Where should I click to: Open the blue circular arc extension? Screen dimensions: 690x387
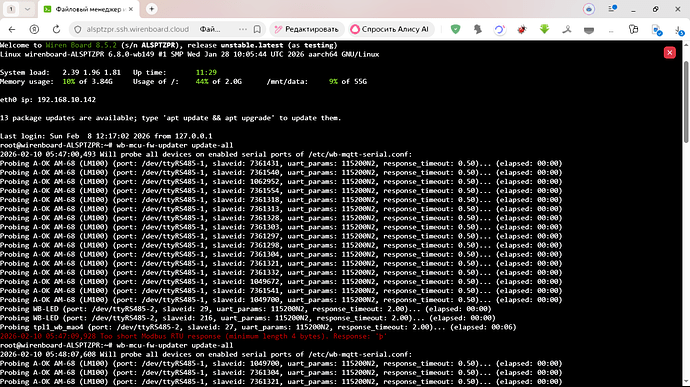499,29
